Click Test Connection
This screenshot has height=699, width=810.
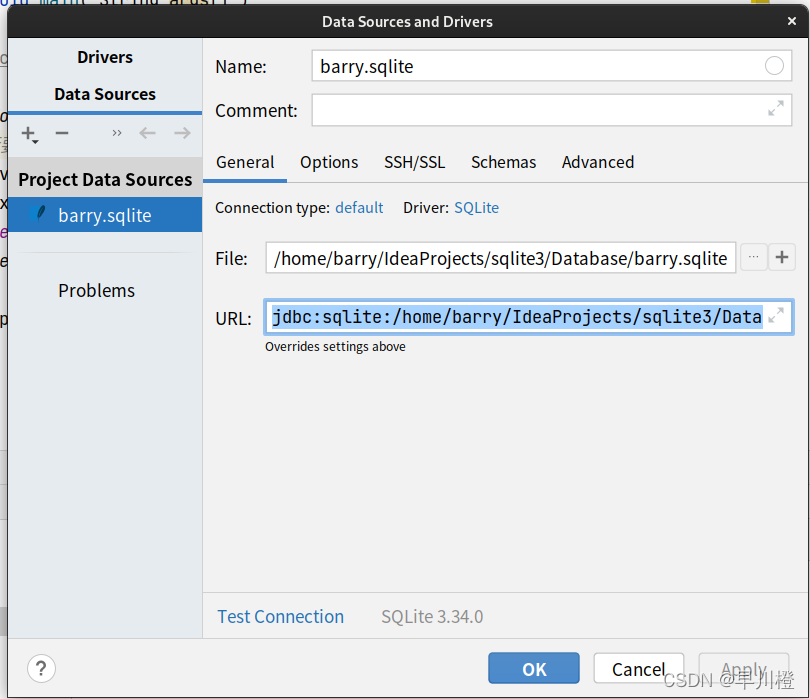[280, 617]
